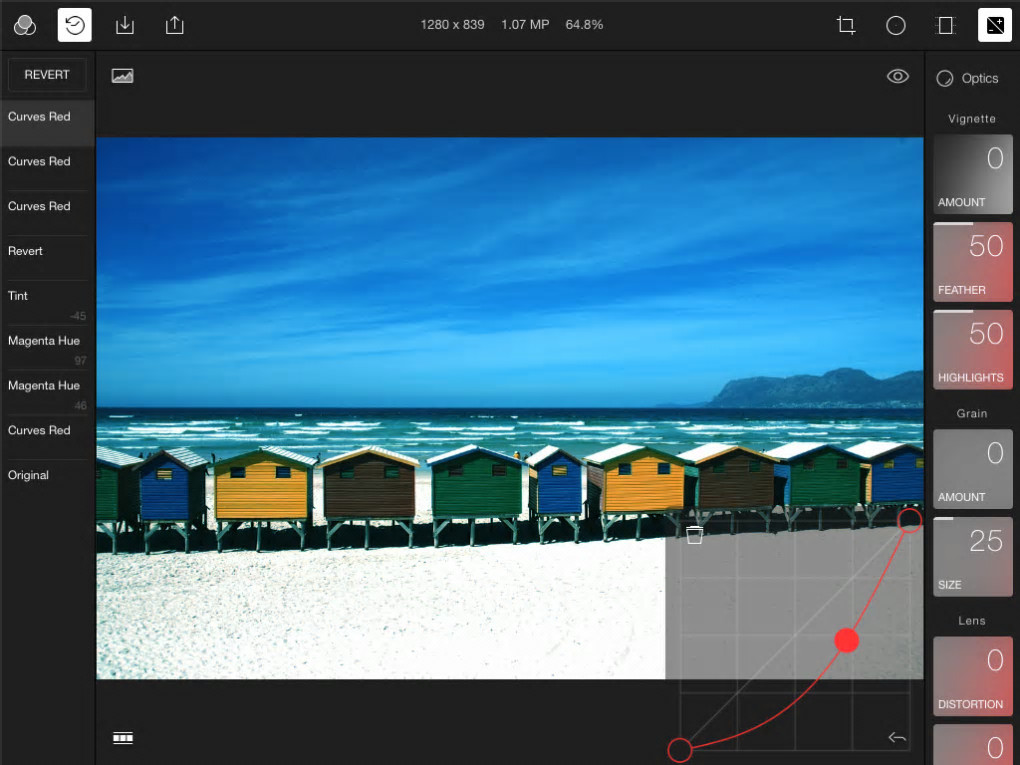The width and height of the screenshot is (1020, 765).
Task: Toggle the eye icon to preview original
Action: click(x=897, y=76)
